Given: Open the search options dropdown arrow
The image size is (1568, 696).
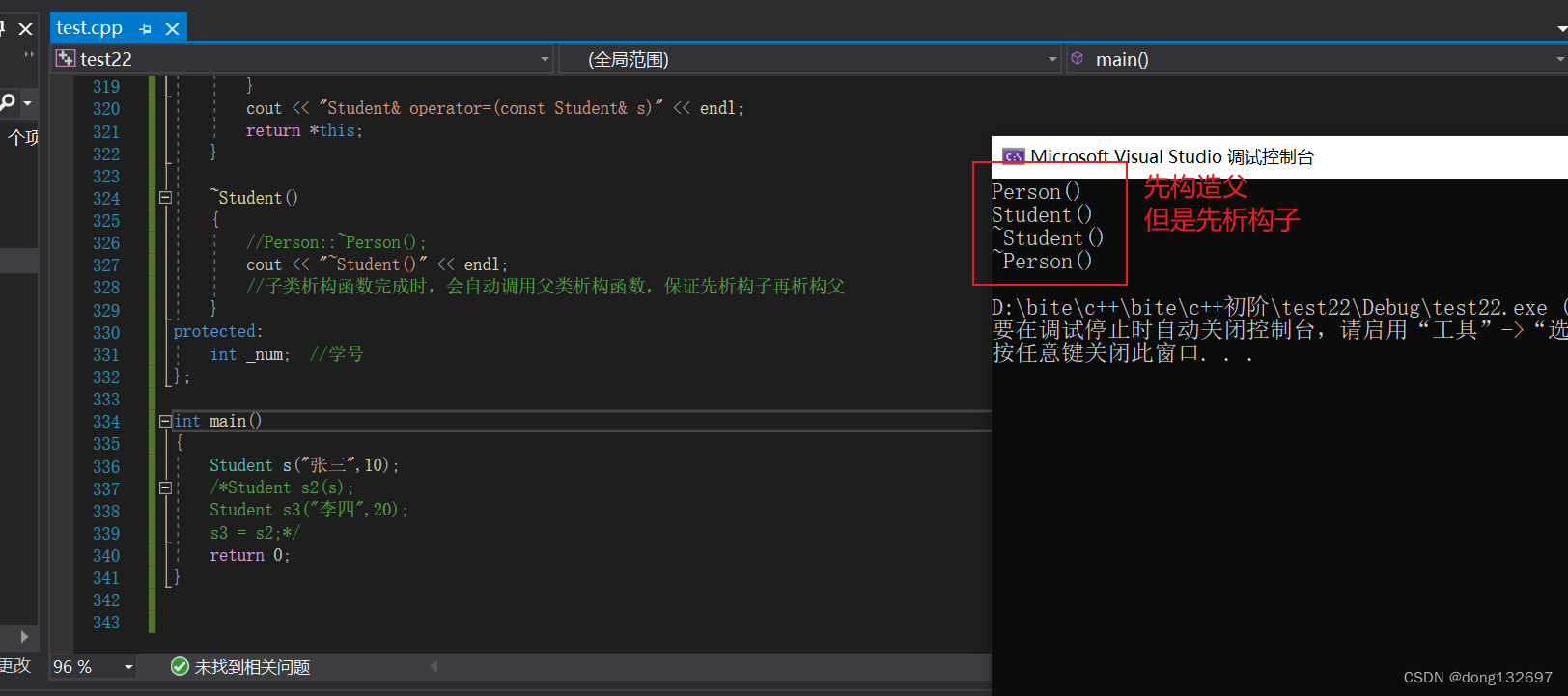Looking at the screenshot, I should [28, 102].
